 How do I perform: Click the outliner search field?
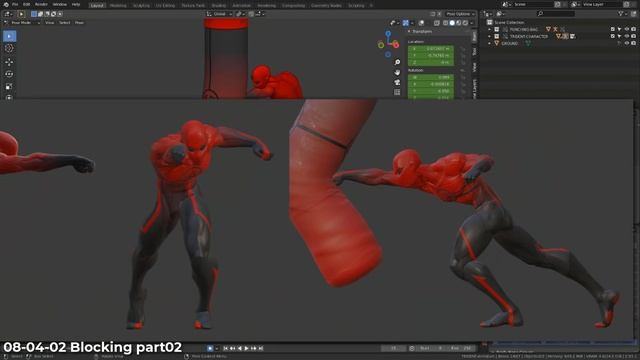556,14
